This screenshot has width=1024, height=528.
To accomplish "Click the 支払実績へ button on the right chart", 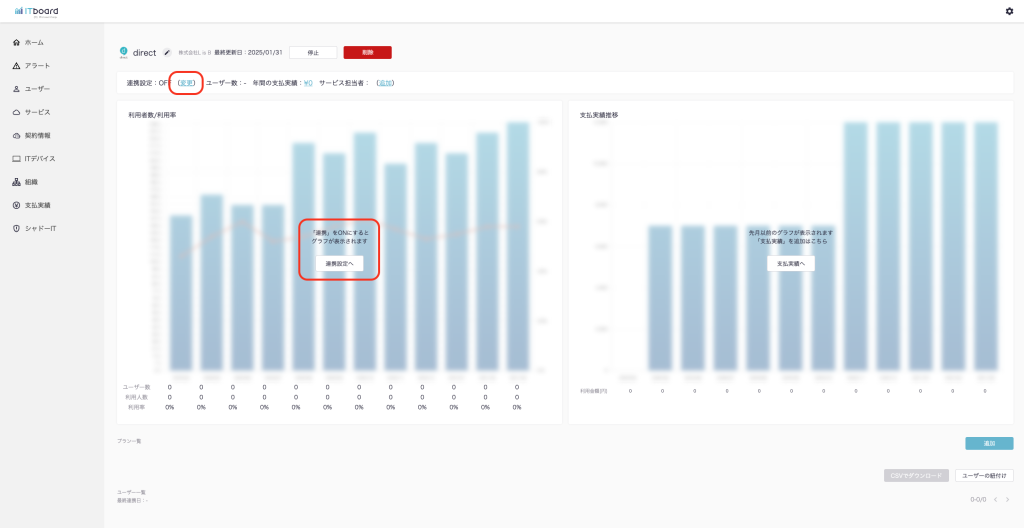I will [x=791, y=263].
